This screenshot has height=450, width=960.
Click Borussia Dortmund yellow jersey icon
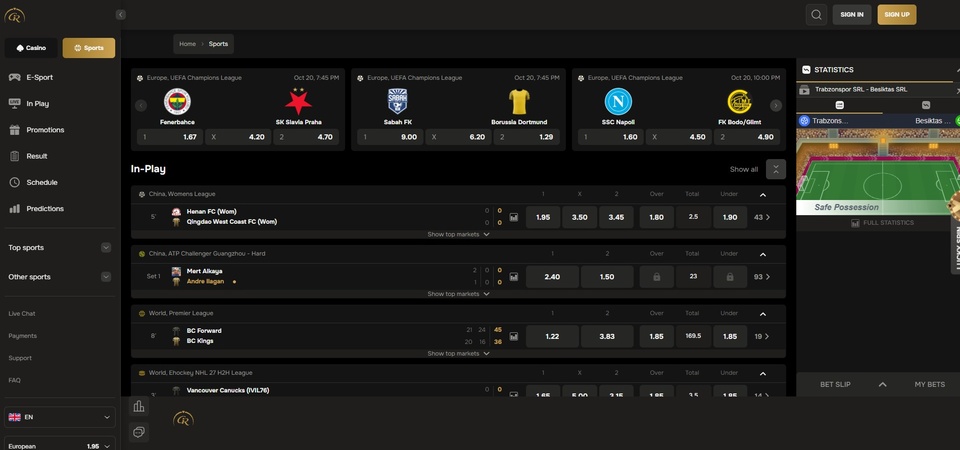click(x=519, y=102)
